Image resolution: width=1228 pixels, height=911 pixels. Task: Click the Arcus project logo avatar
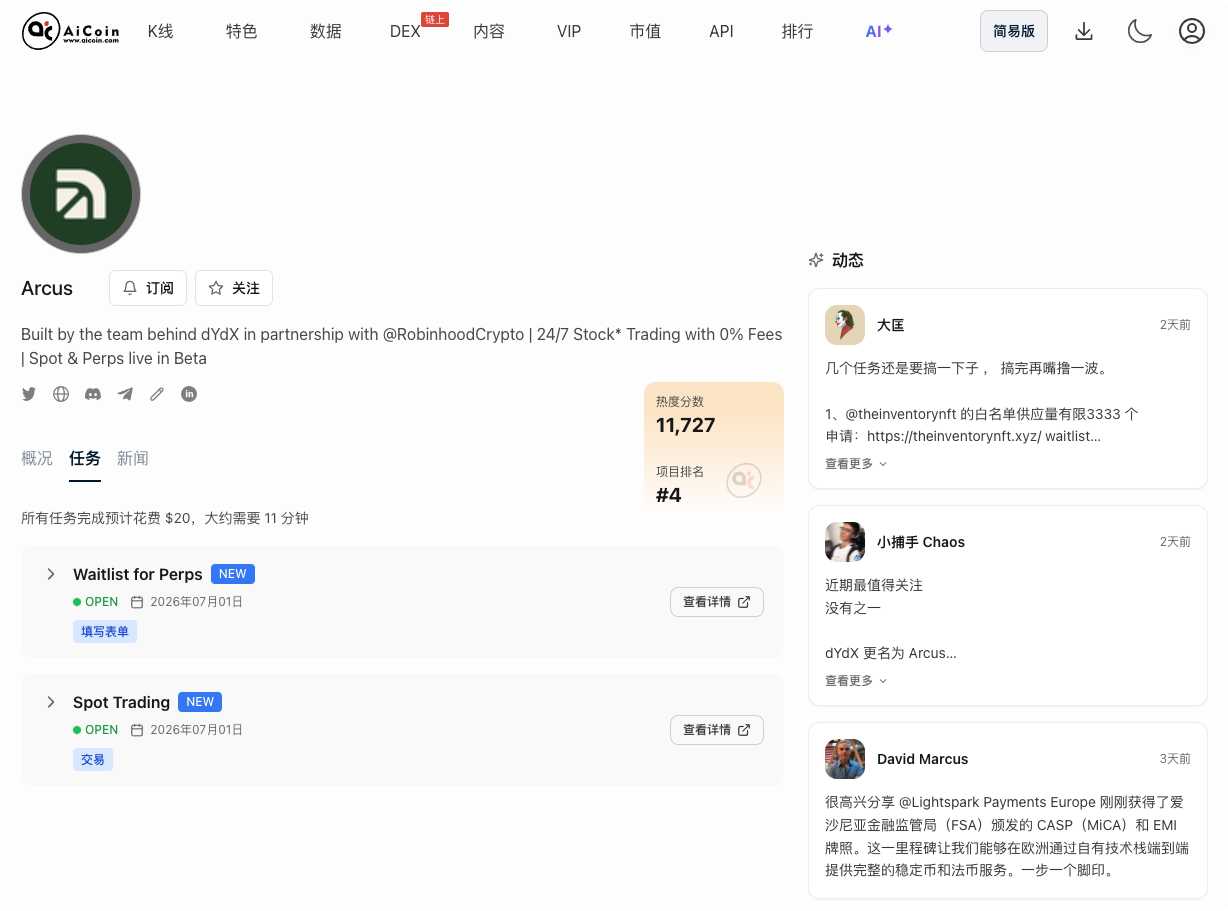[x=81, y=194]
